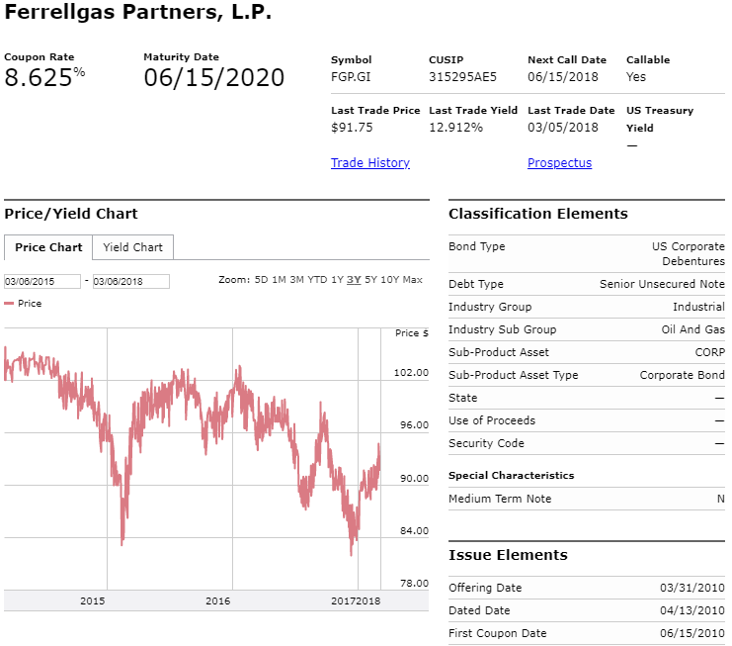Click the First Coupon Date 06/15/2010
This screenshot has width=732, height=646.
(x=692, y=633)
